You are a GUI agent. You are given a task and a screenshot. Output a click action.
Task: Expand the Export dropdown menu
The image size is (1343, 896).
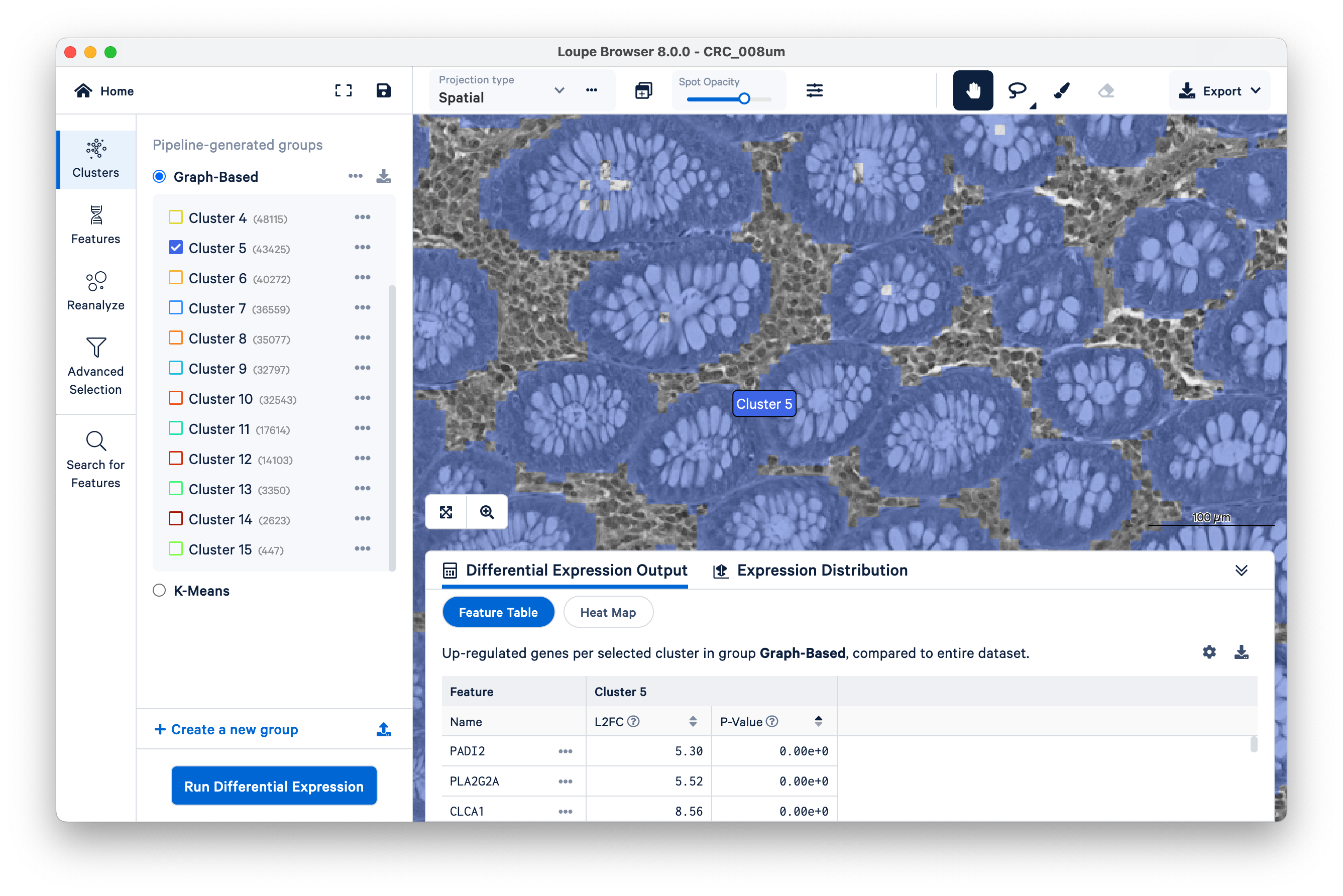1220,91
